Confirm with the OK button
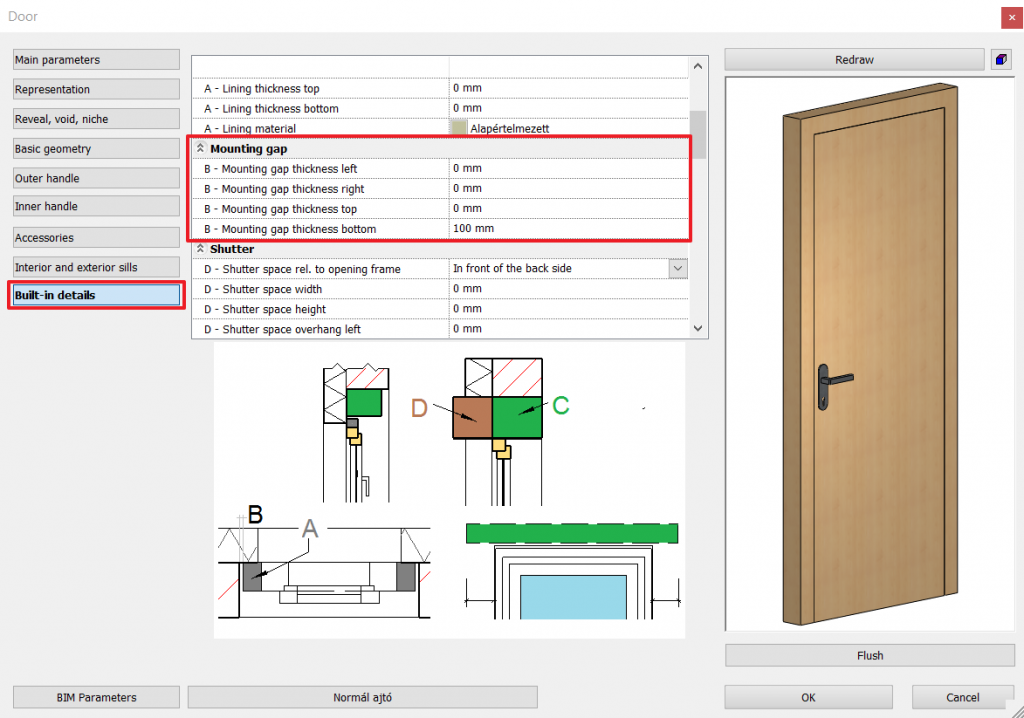 808,697
